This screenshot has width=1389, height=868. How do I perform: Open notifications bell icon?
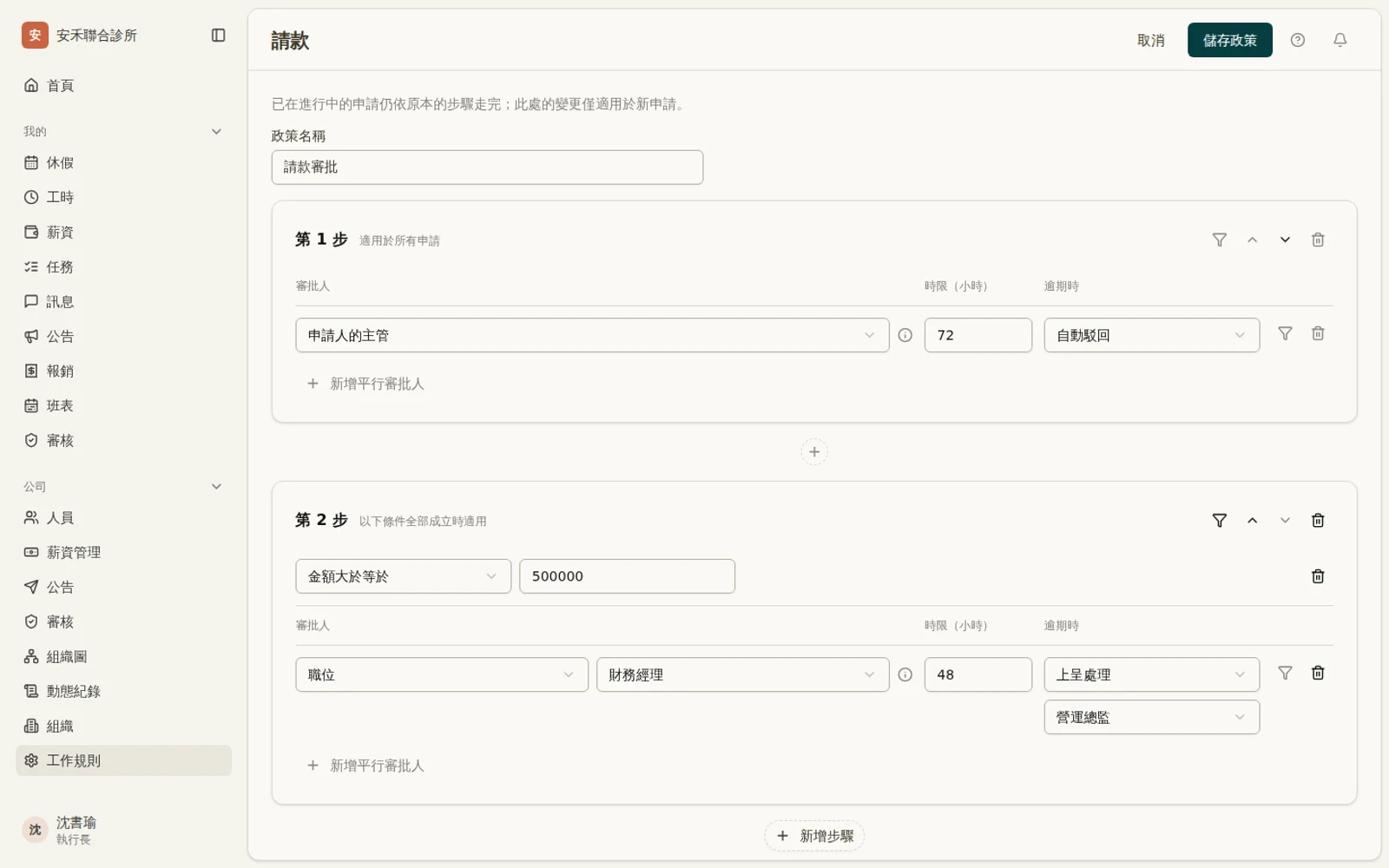click(1340, 40)
